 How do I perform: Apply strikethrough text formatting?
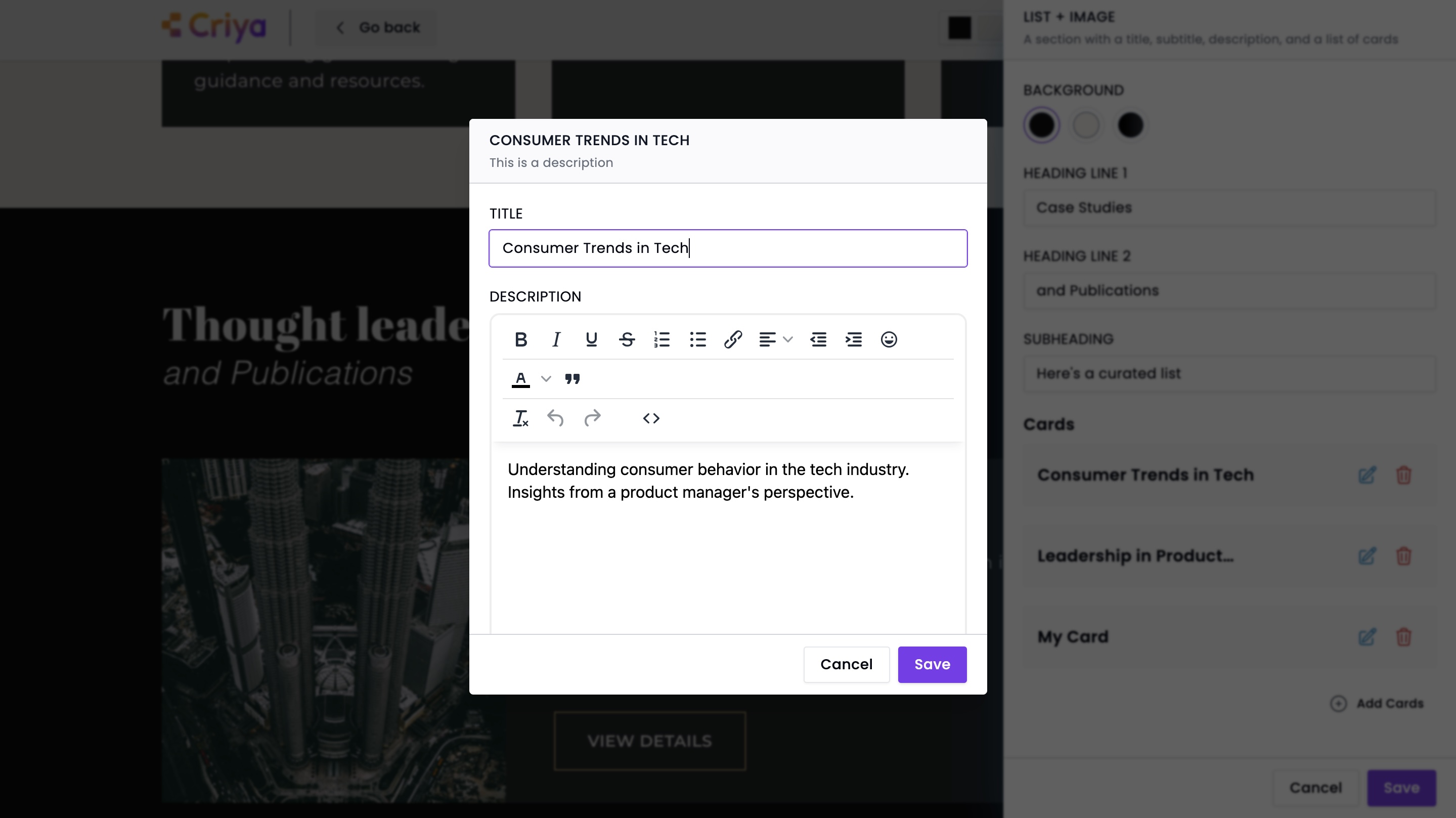tap(626, 340)
